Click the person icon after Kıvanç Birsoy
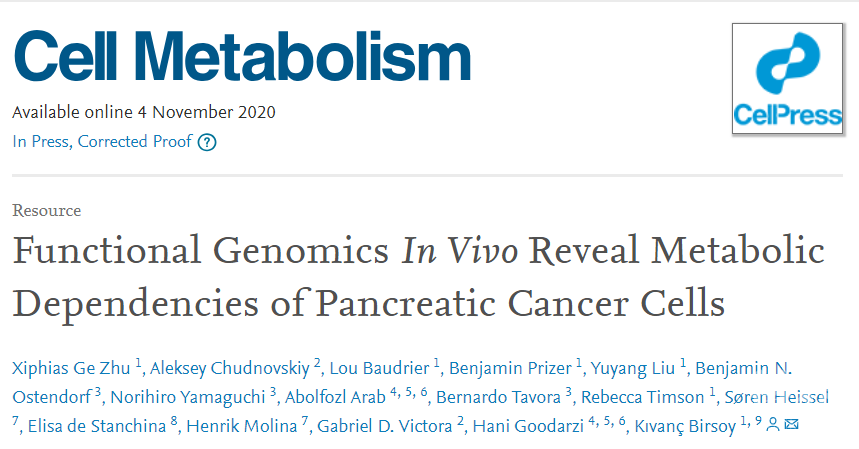Screen dimensions: 859x449 click(772, 425)
